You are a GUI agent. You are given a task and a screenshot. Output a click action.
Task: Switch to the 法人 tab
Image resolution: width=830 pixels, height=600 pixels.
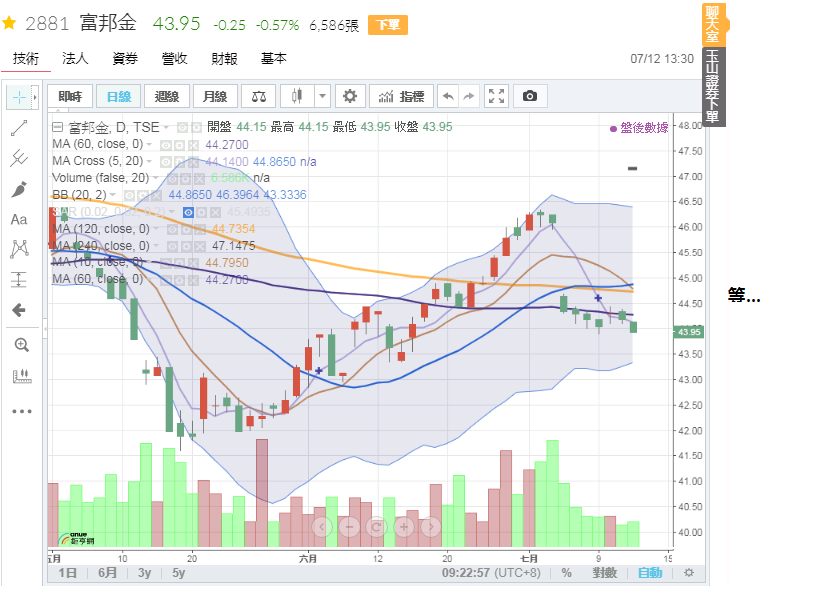[75, 58]
